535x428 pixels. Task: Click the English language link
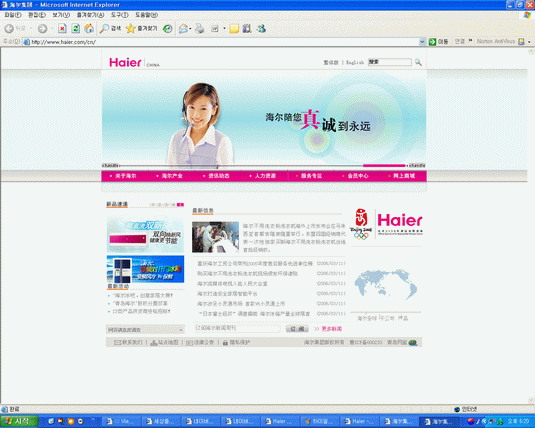click(x=355, y=62)
